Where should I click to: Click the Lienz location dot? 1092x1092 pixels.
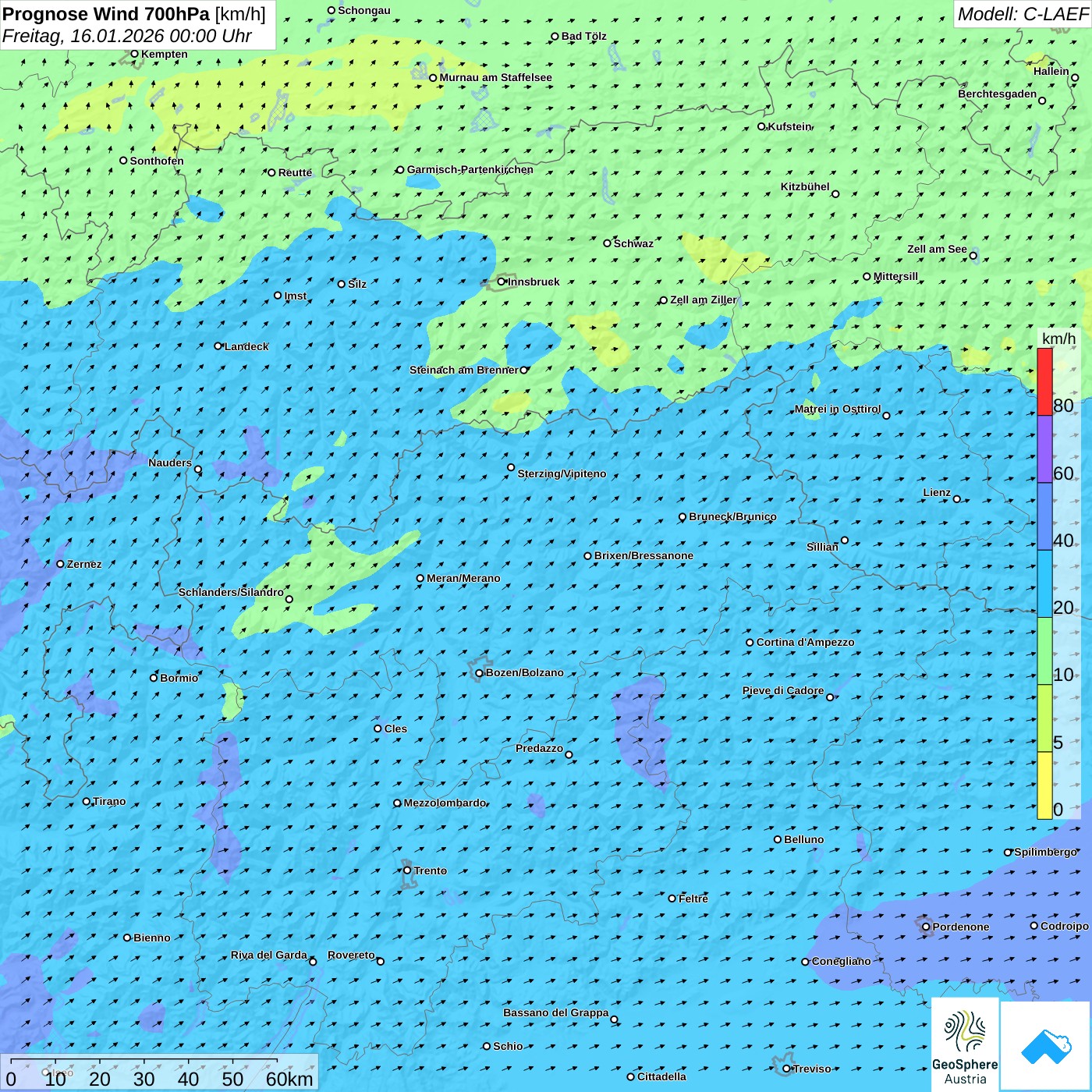pyautogui.click(x=957, y=499)
